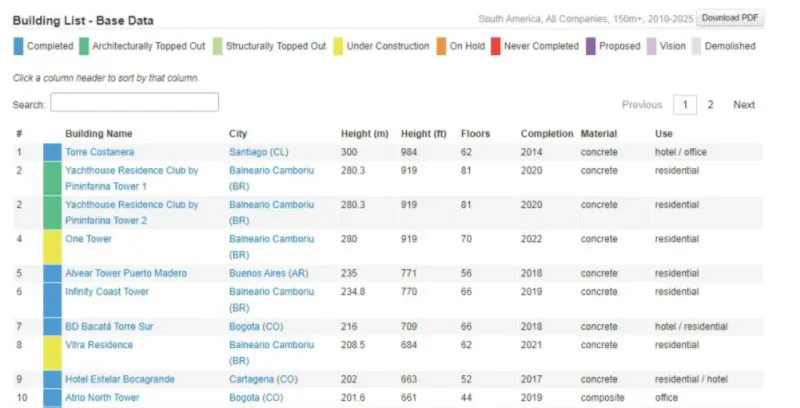Click Vitra Residence's yellow status color cell
800x408 pixels.
52,353
